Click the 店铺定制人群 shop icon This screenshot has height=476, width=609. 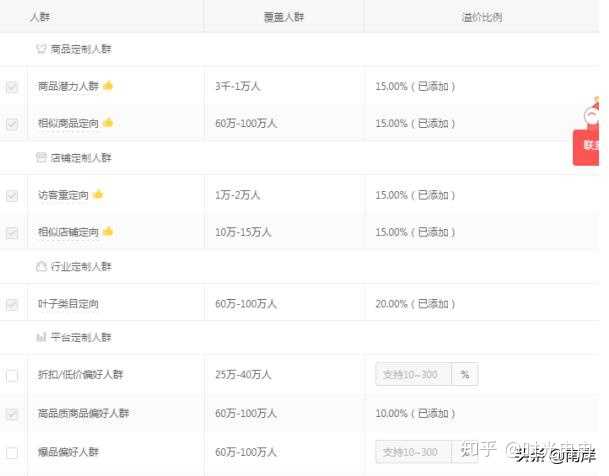click(x=41, y=157)
